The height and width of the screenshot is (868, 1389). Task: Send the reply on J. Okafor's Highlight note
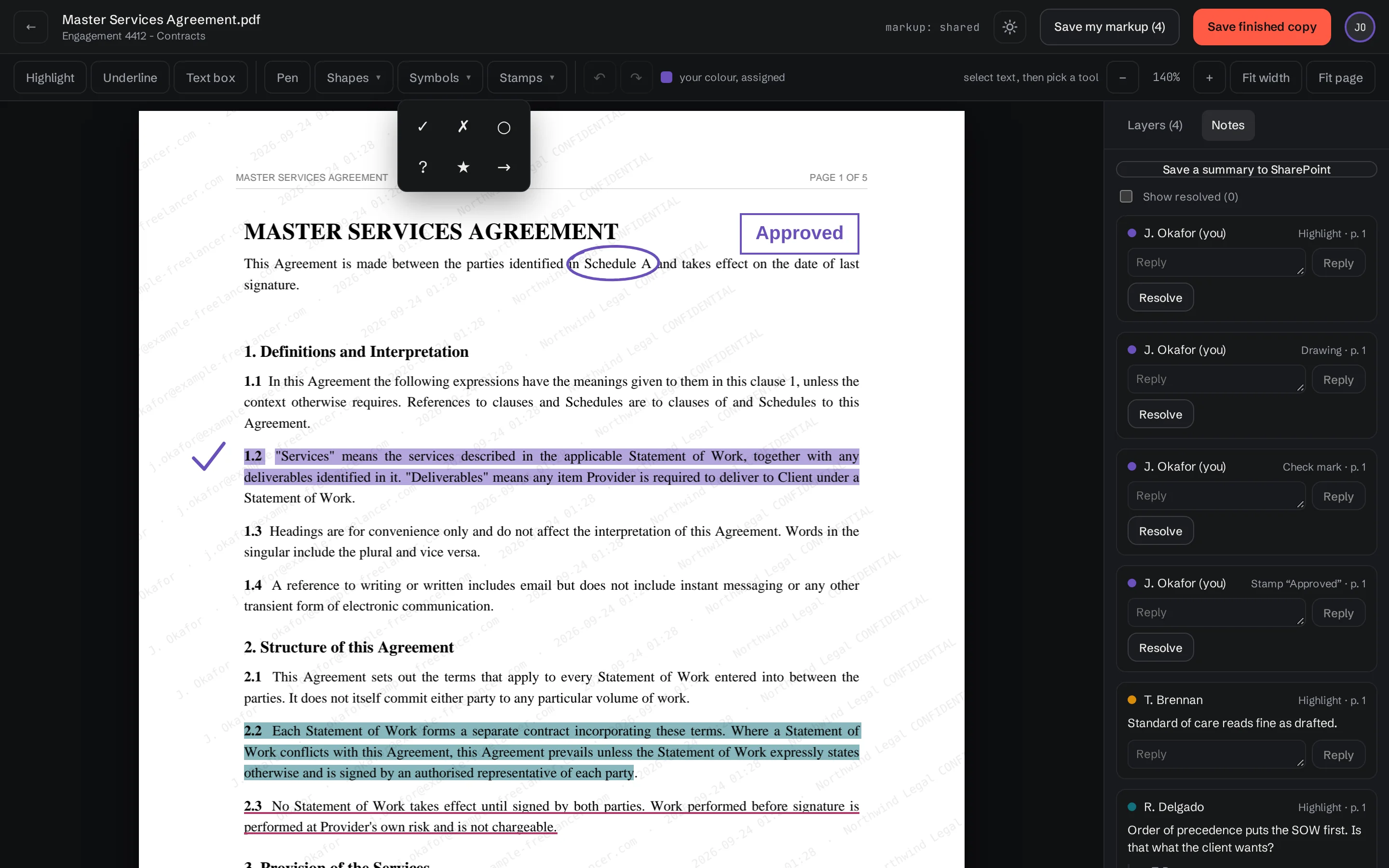(x=1338, y=263)
